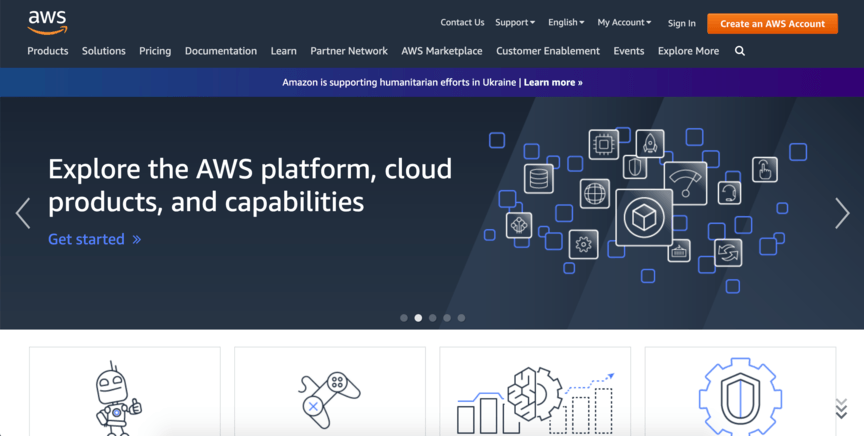Open the Solutions menu

coord(104,51)
